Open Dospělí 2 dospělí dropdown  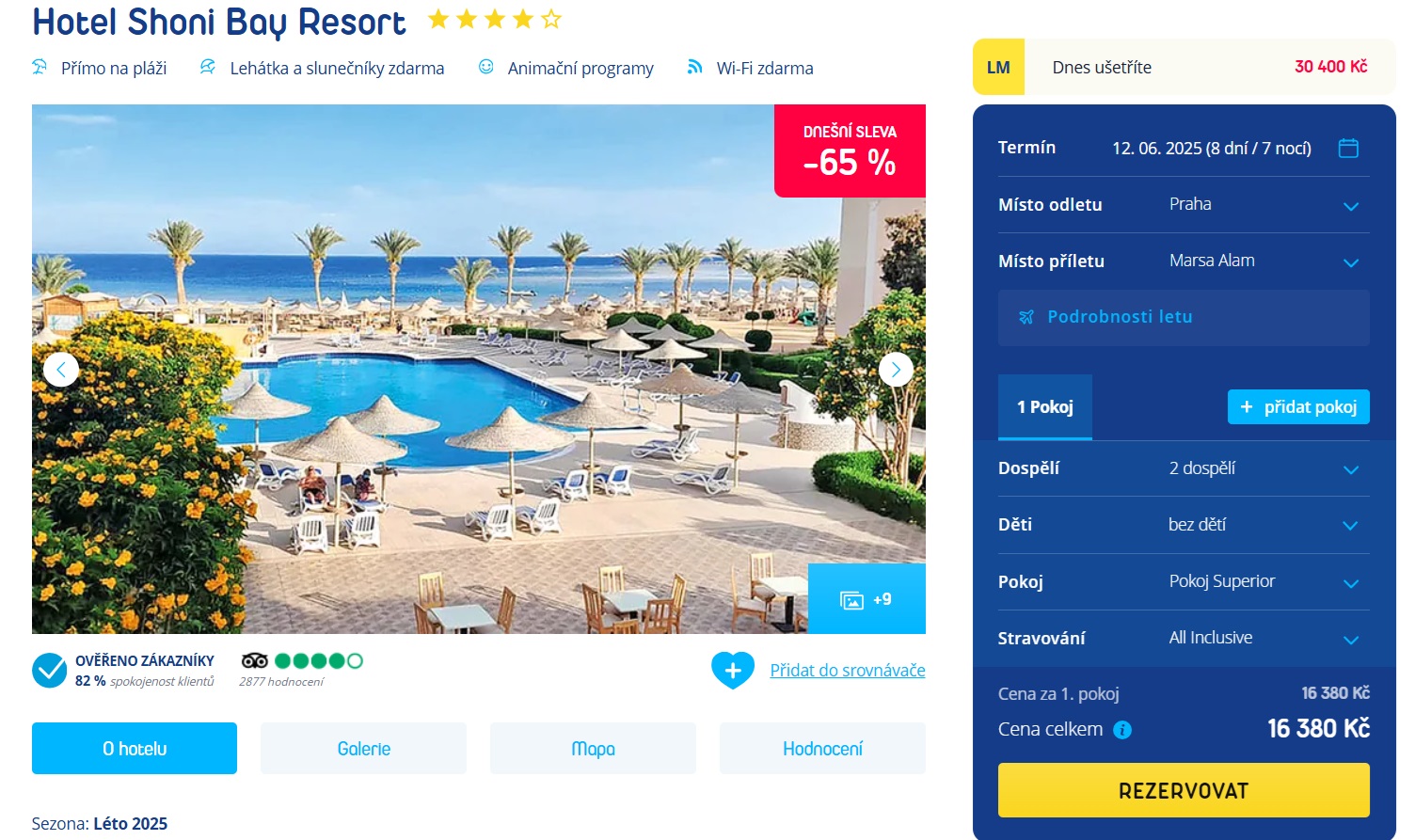[x=1184, y=468]
